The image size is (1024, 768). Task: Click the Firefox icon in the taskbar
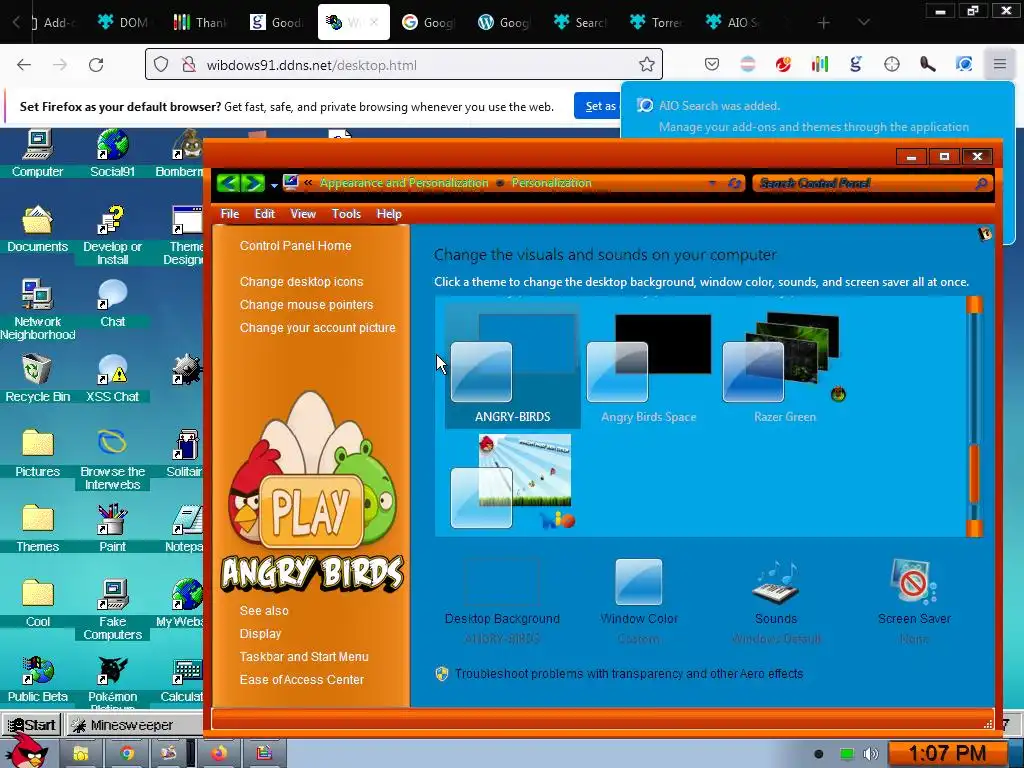click(219, 754)
